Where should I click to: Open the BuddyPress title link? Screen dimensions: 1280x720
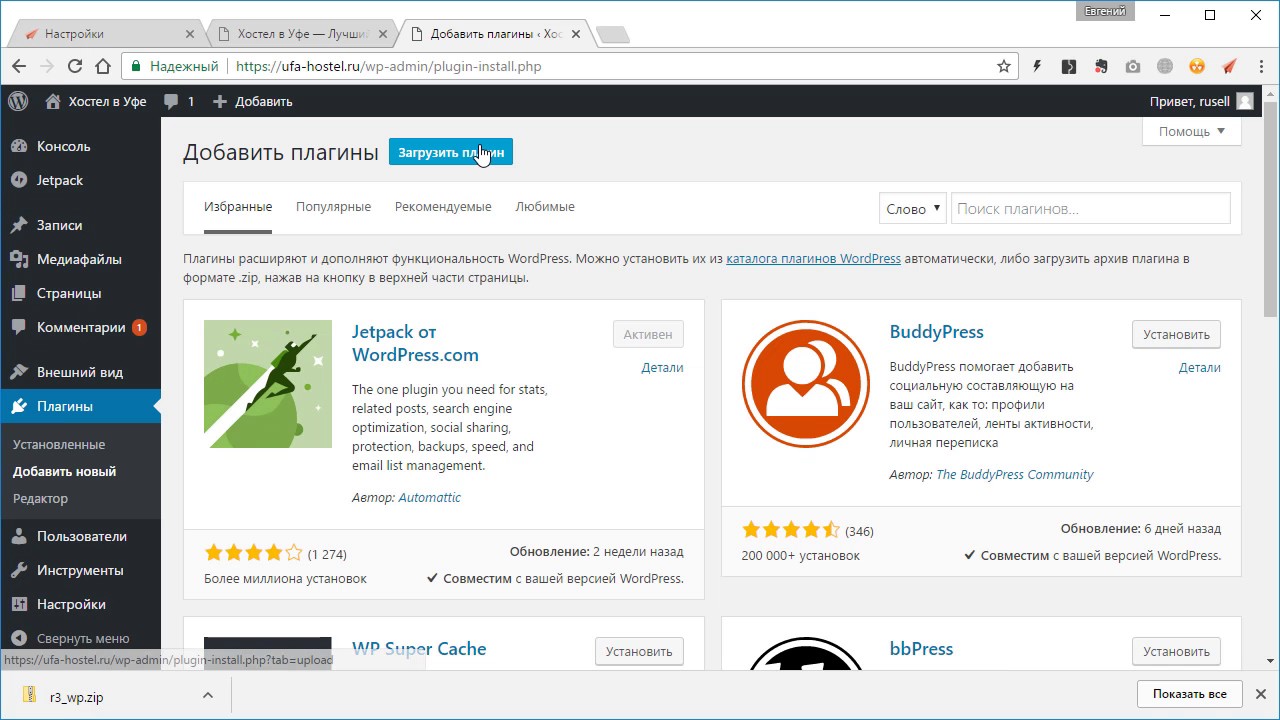click(936, 332)
